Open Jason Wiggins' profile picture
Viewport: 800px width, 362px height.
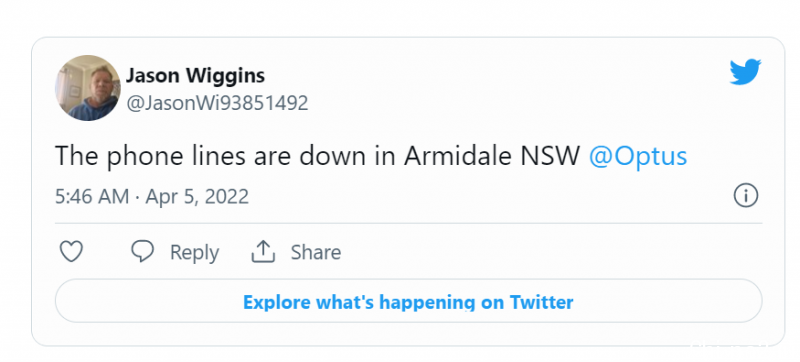pyautogui.click(x=88, y=88)
